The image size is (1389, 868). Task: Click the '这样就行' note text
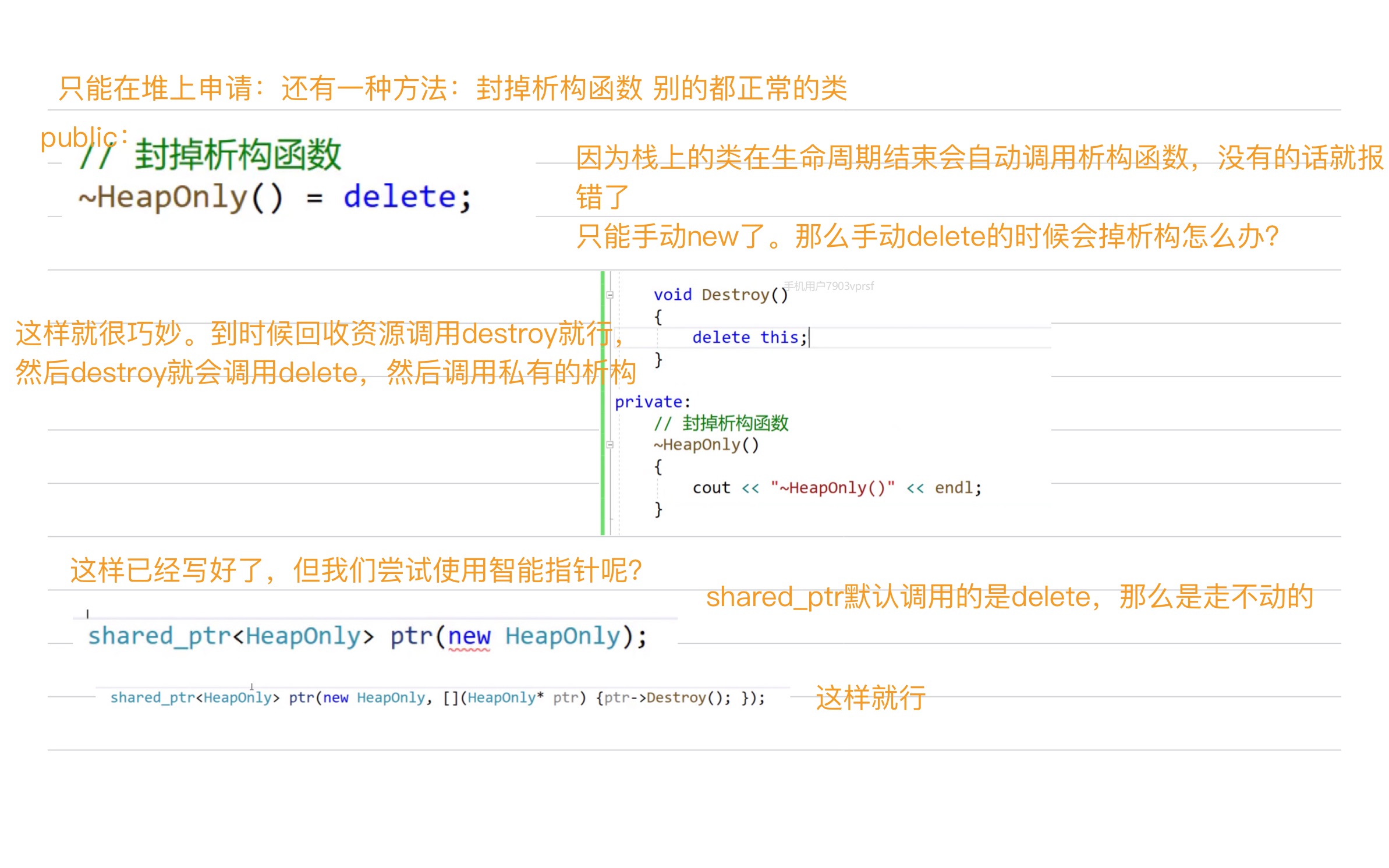pos(870,697)
